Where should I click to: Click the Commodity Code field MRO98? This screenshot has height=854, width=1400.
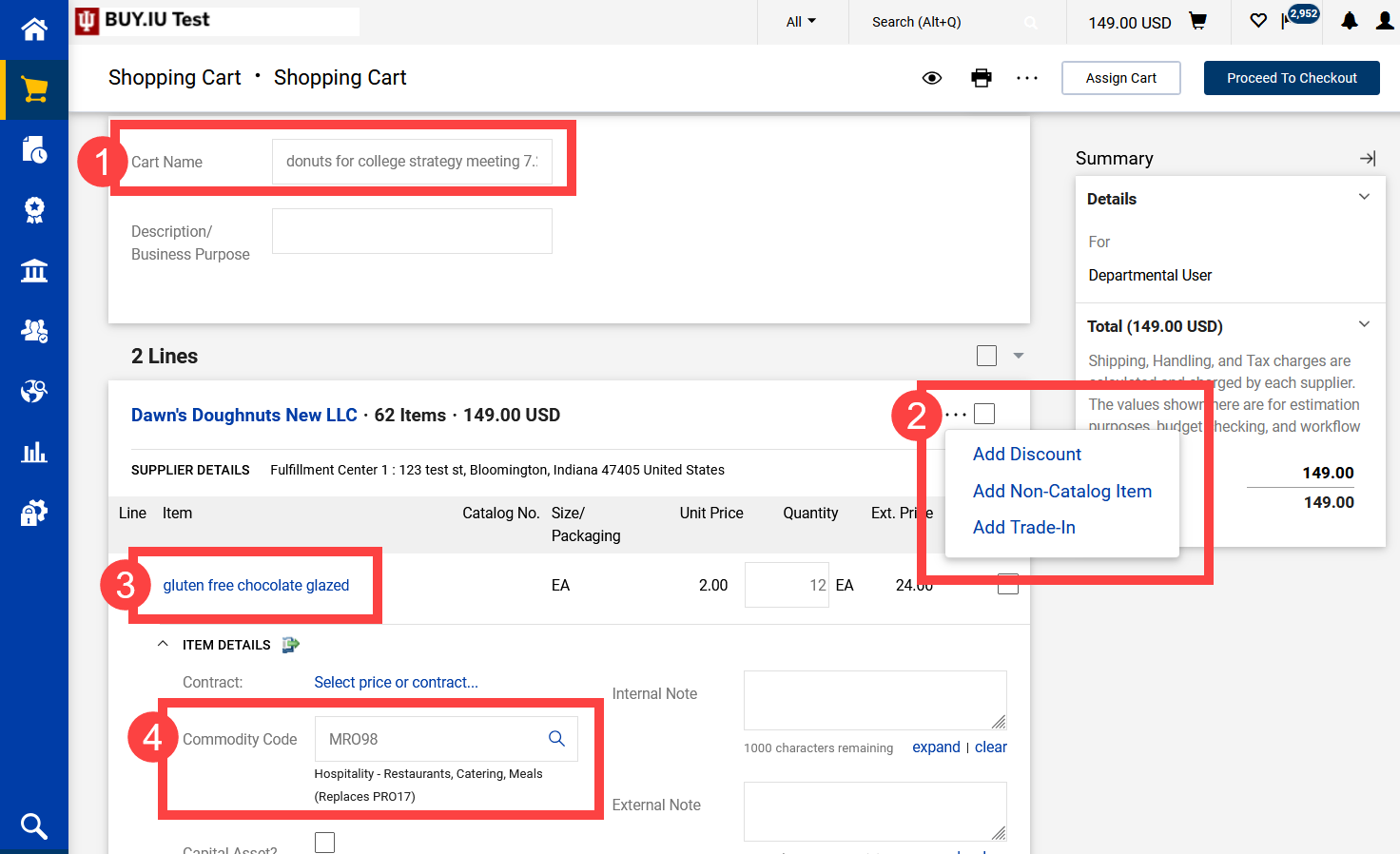pos(446,739)
